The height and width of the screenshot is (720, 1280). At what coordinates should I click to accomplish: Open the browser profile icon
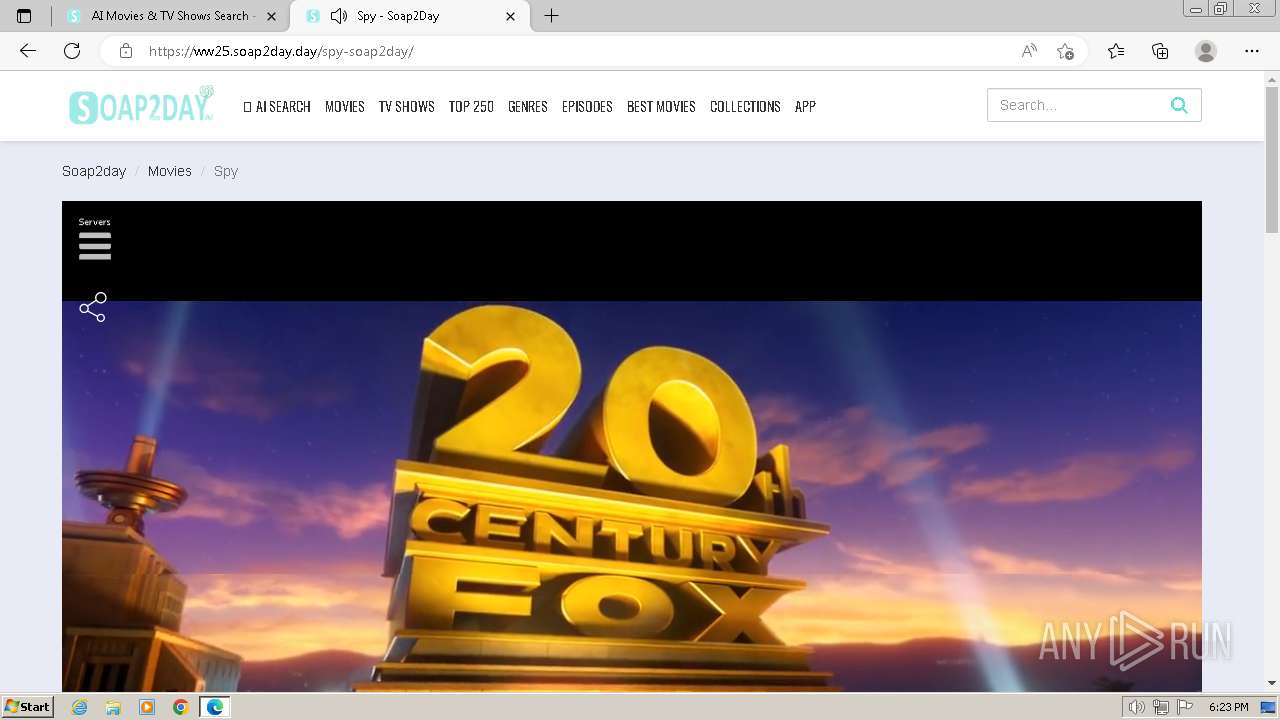point(1206,51)
